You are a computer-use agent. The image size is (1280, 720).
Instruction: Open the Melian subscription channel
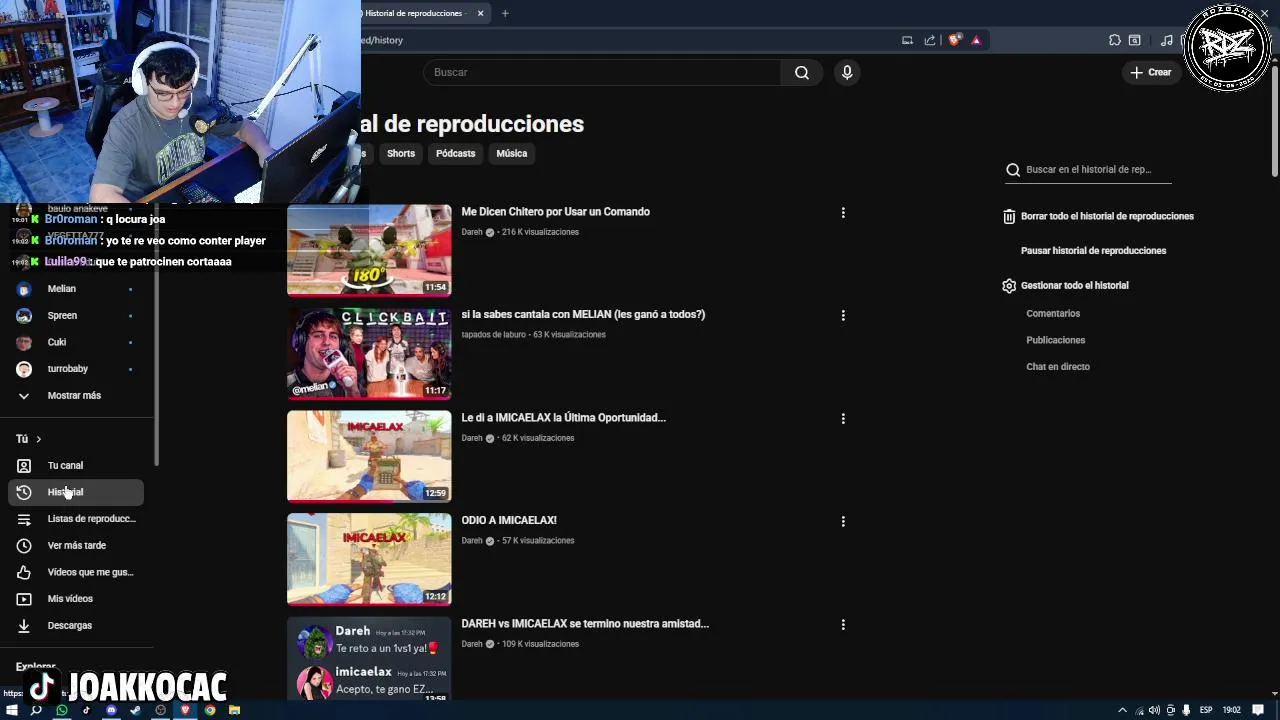coord(76,289)
